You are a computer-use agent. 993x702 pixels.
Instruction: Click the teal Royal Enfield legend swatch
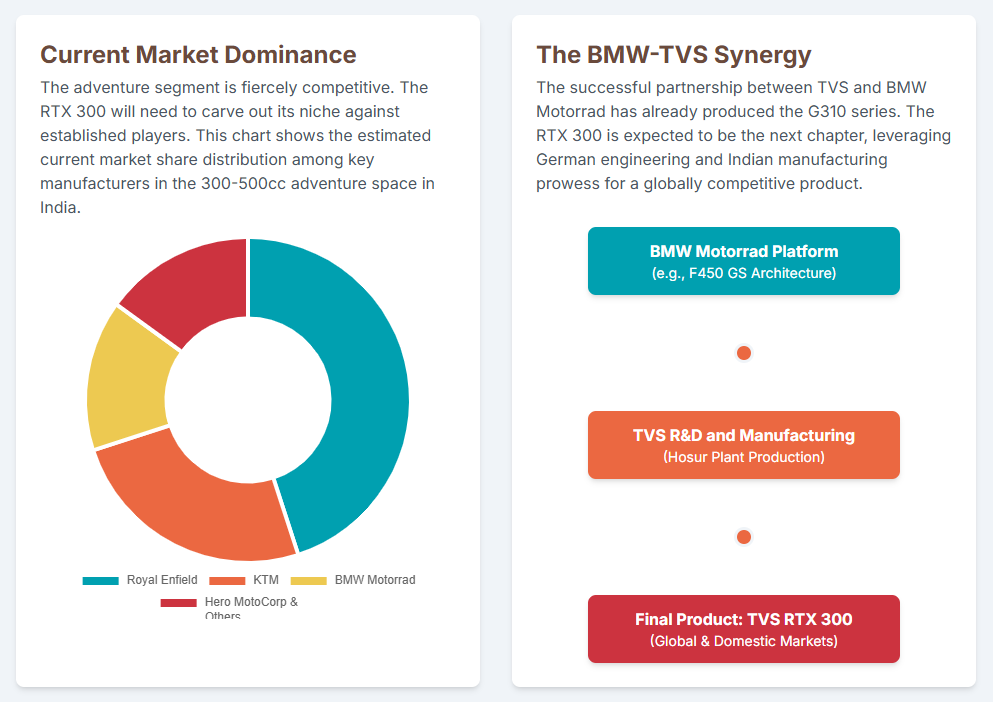coord(100,580)
